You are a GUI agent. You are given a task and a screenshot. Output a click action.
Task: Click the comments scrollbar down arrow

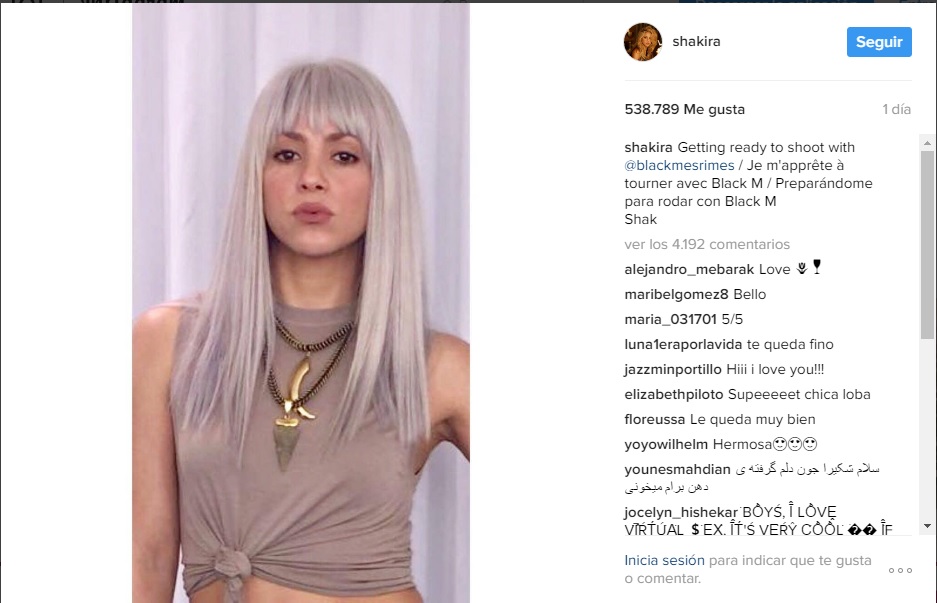[x=927, y=526]
